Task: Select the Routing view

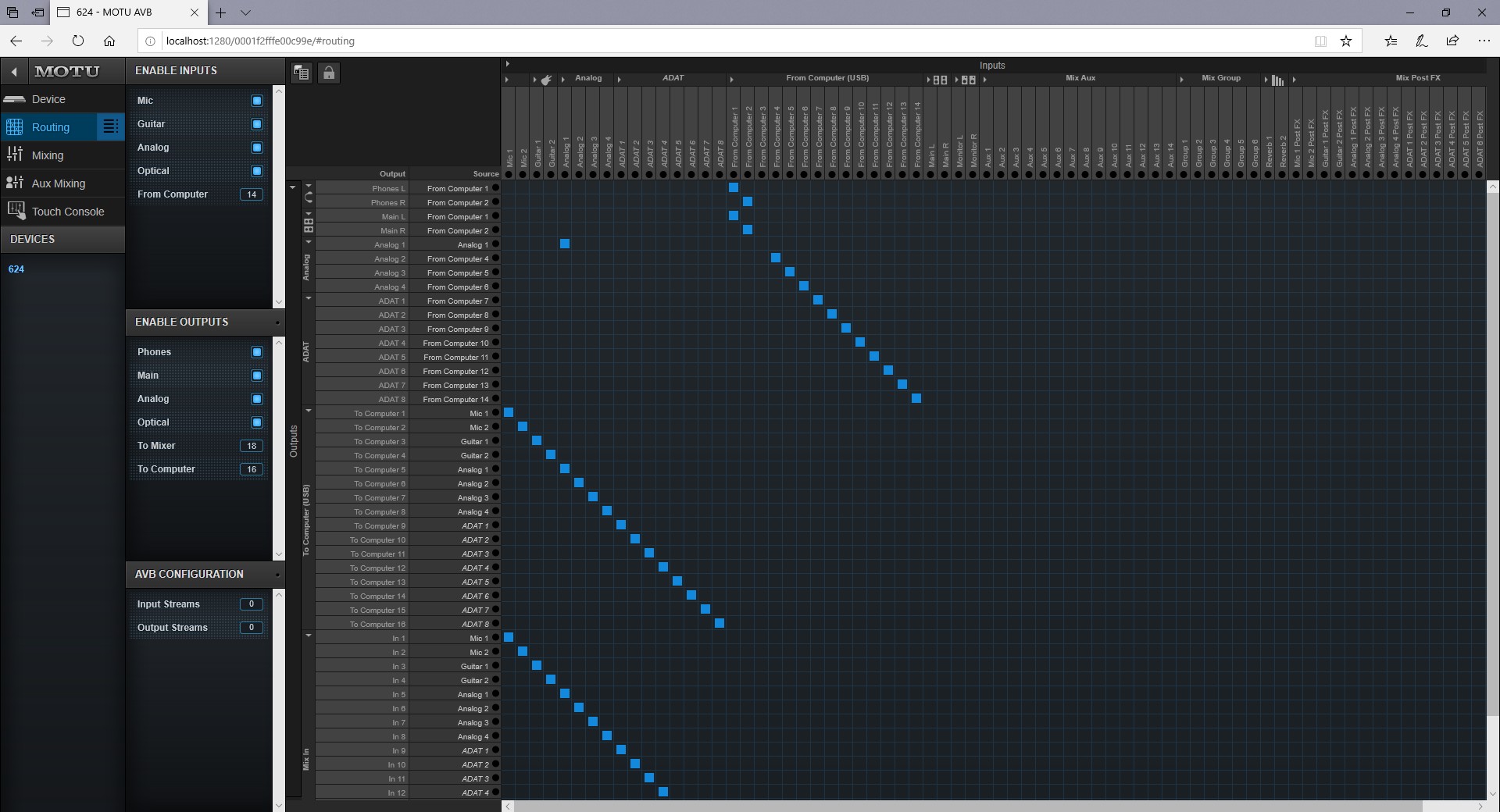Action: [x=50, y=127]
